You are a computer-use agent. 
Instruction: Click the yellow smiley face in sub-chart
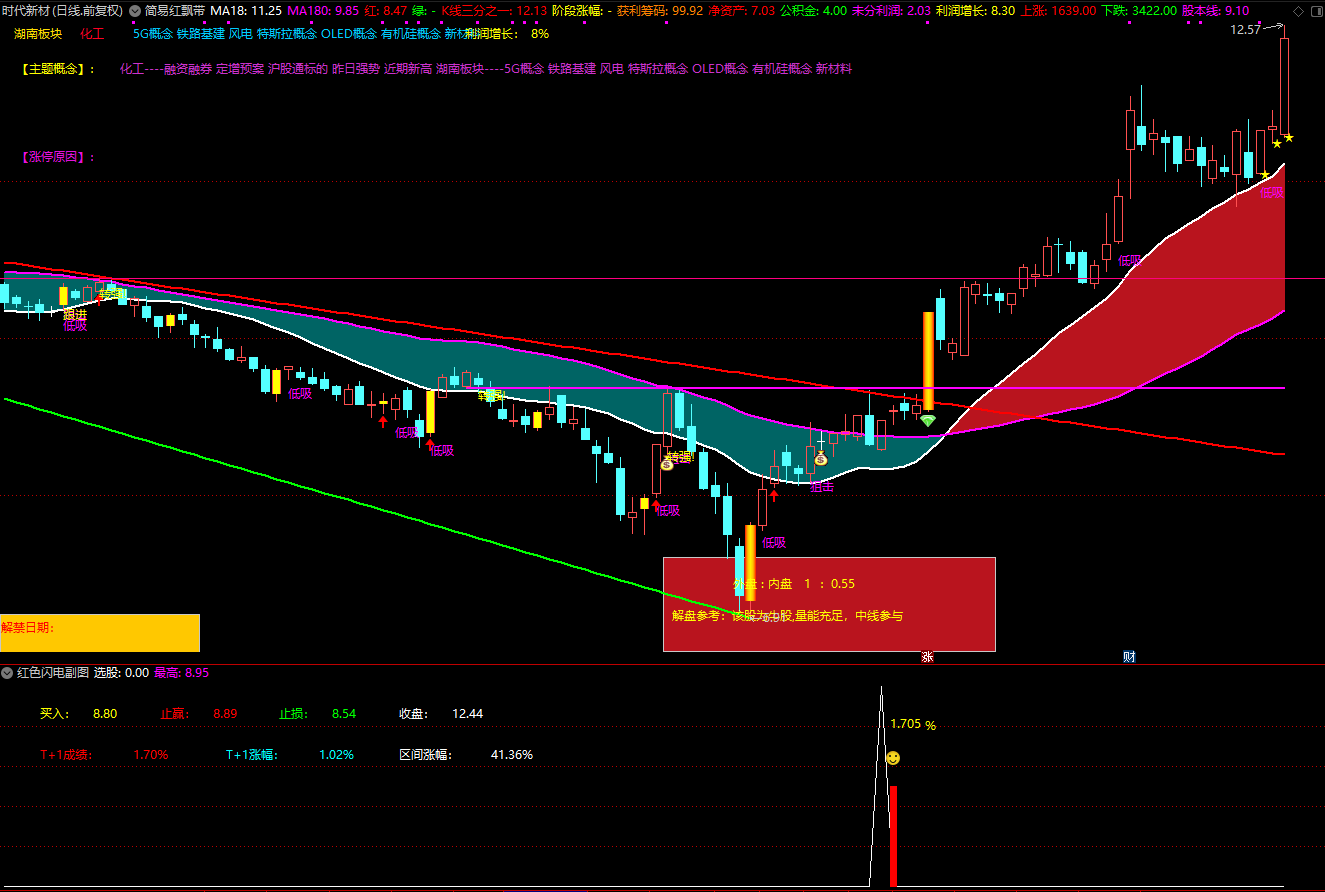pos(893,758)
